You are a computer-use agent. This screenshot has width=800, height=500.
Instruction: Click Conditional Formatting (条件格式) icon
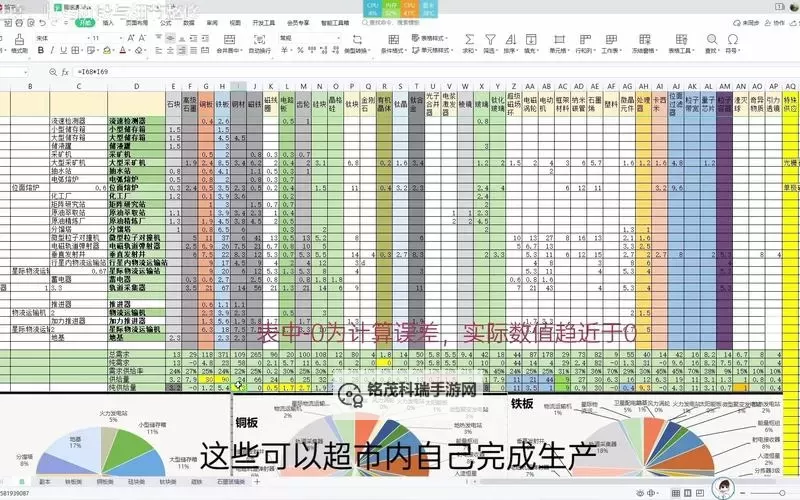click(x=393, y=40)
